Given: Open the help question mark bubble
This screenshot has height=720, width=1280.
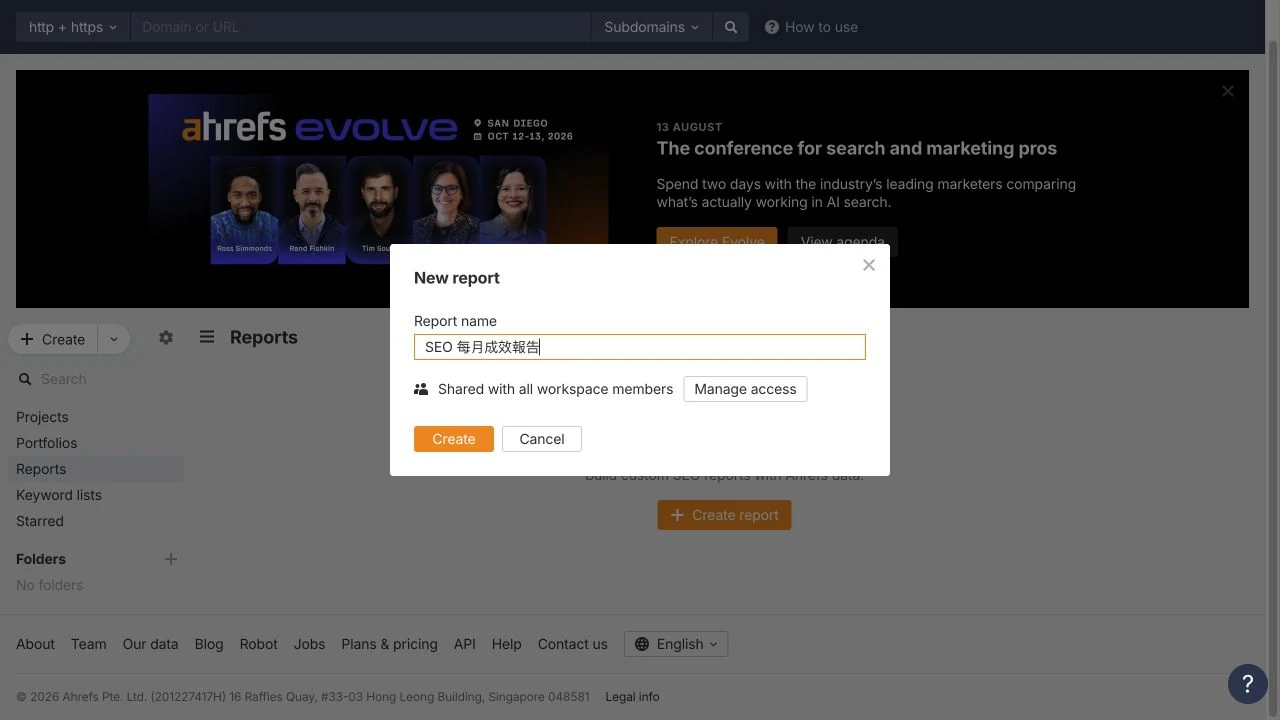Looking at the screenshot, I should (x=1247, y=684).
